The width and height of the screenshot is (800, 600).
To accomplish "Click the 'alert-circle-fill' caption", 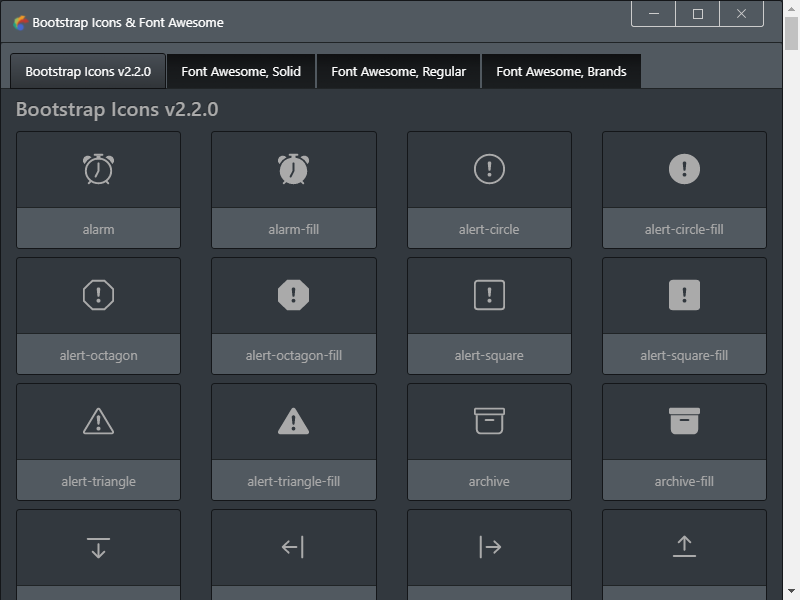I will 684,230.
